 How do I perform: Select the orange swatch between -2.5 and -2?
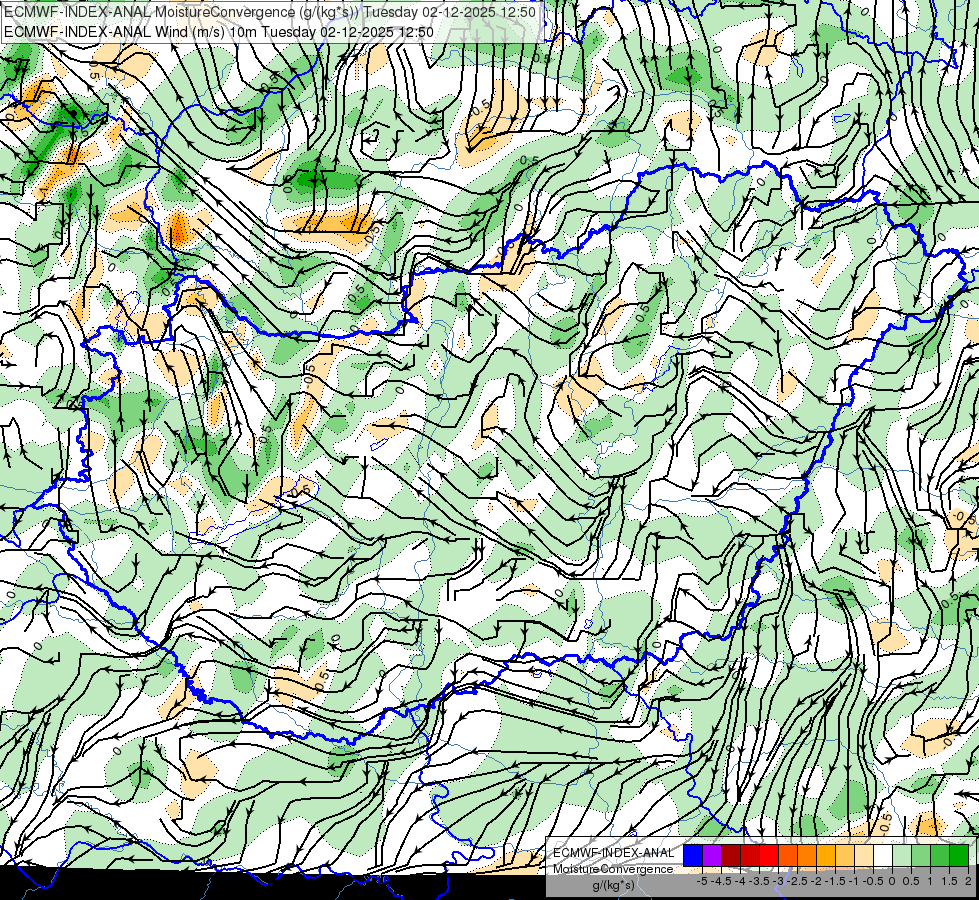click(807, 855)
